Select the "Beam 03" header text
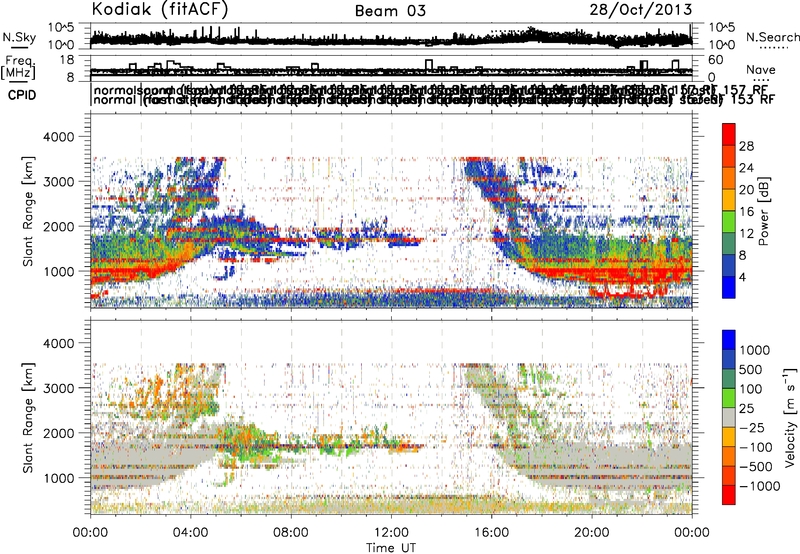 coord(390,11)
